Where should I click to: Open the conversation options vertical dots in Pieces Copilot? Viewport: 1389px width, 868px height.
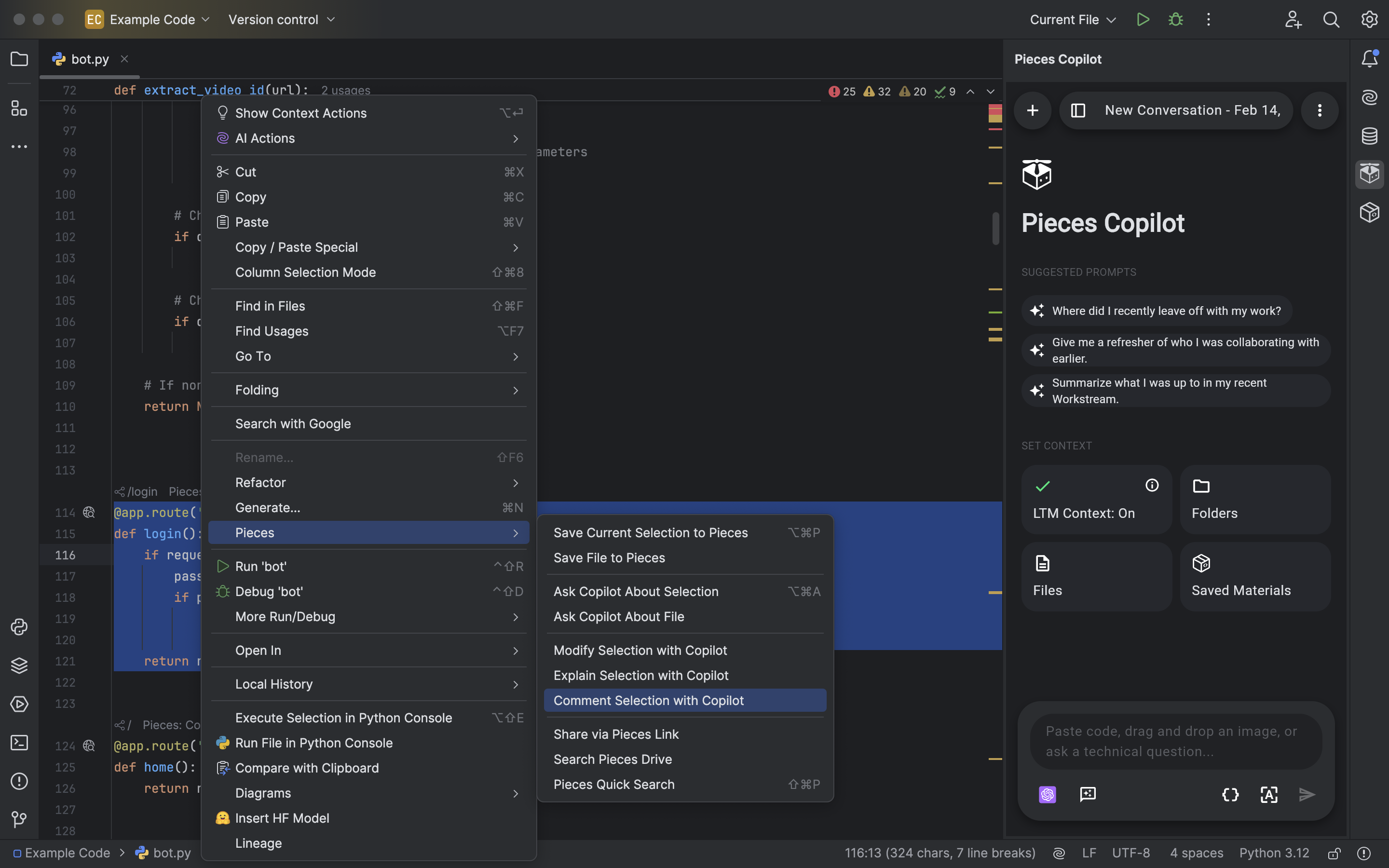point(1320,110)
